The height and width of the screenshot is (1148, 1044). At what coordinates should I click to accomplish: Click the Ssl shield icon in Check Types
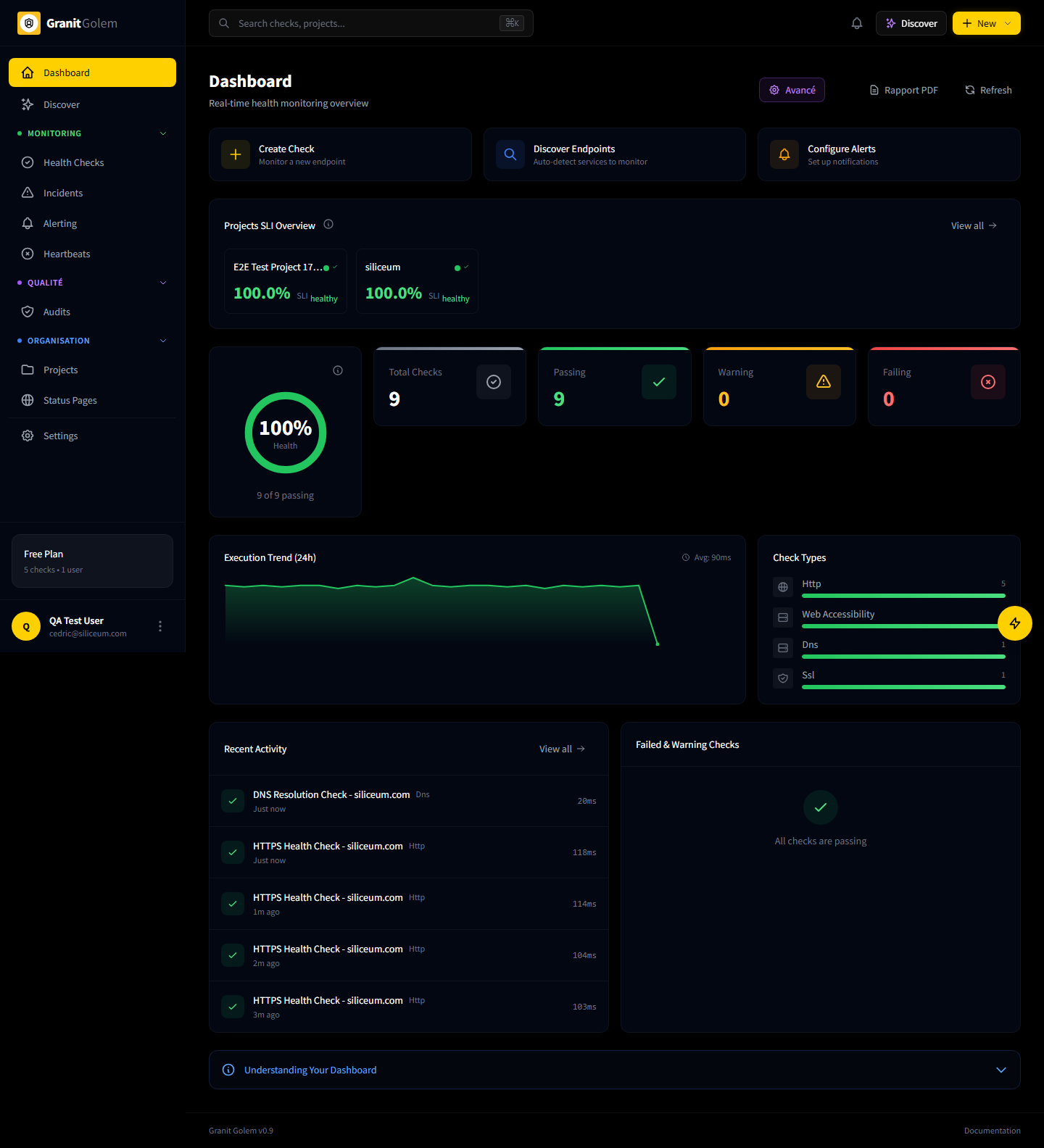tap(783, 678)
